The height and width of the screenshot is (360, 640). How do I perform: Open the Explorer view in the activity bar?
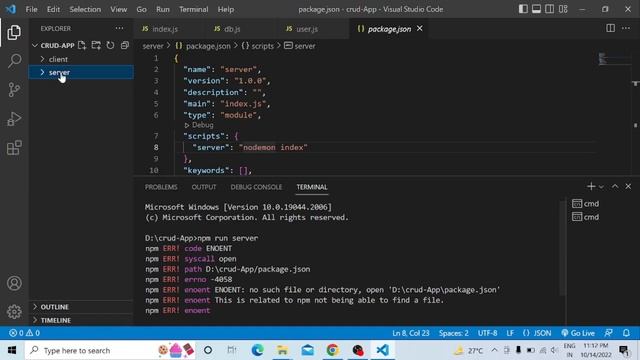[14, 33]
